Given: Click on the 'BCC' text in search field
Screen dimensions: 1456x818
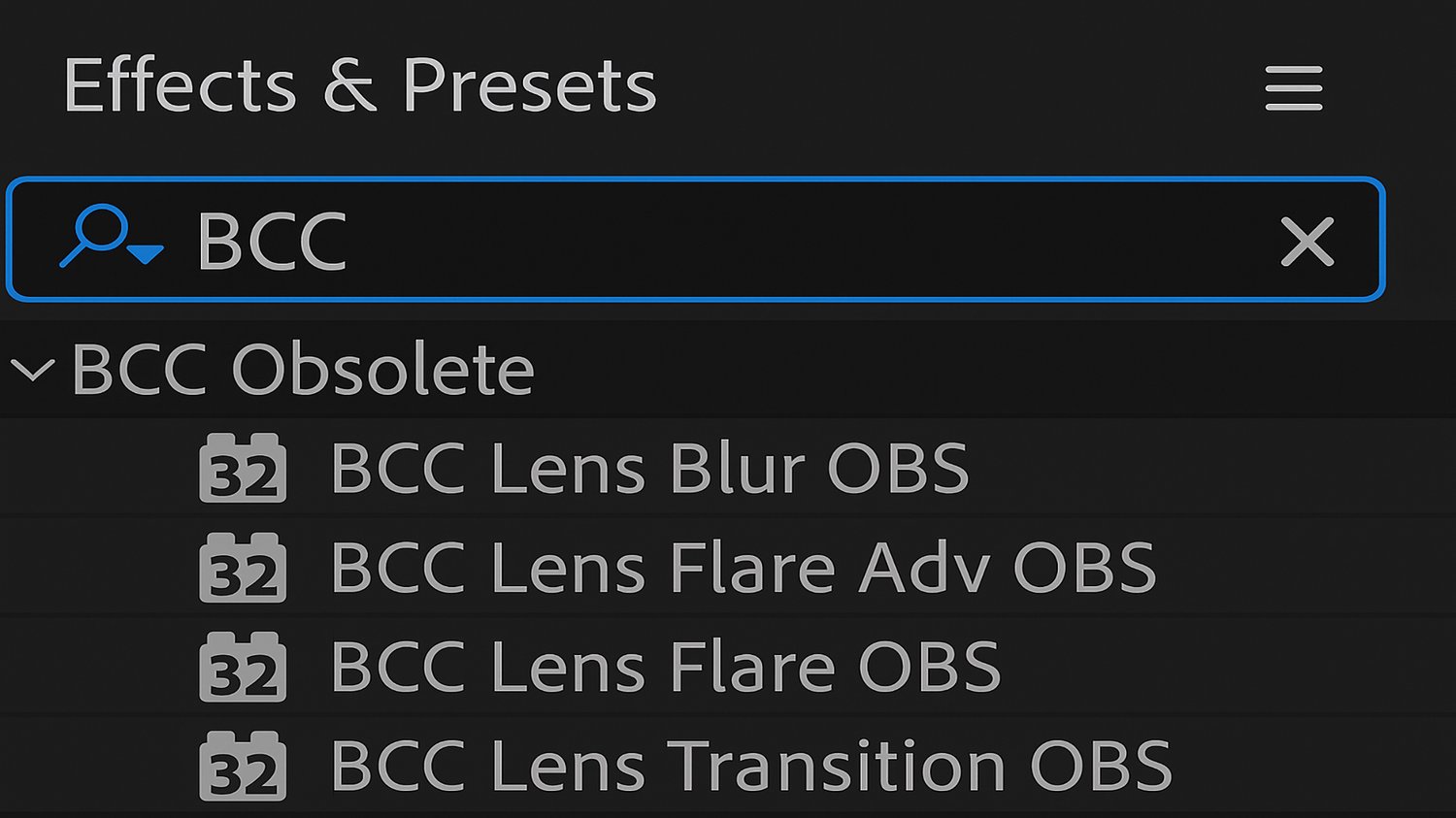Looking at the screenshot, I should (x=272, y=241).
